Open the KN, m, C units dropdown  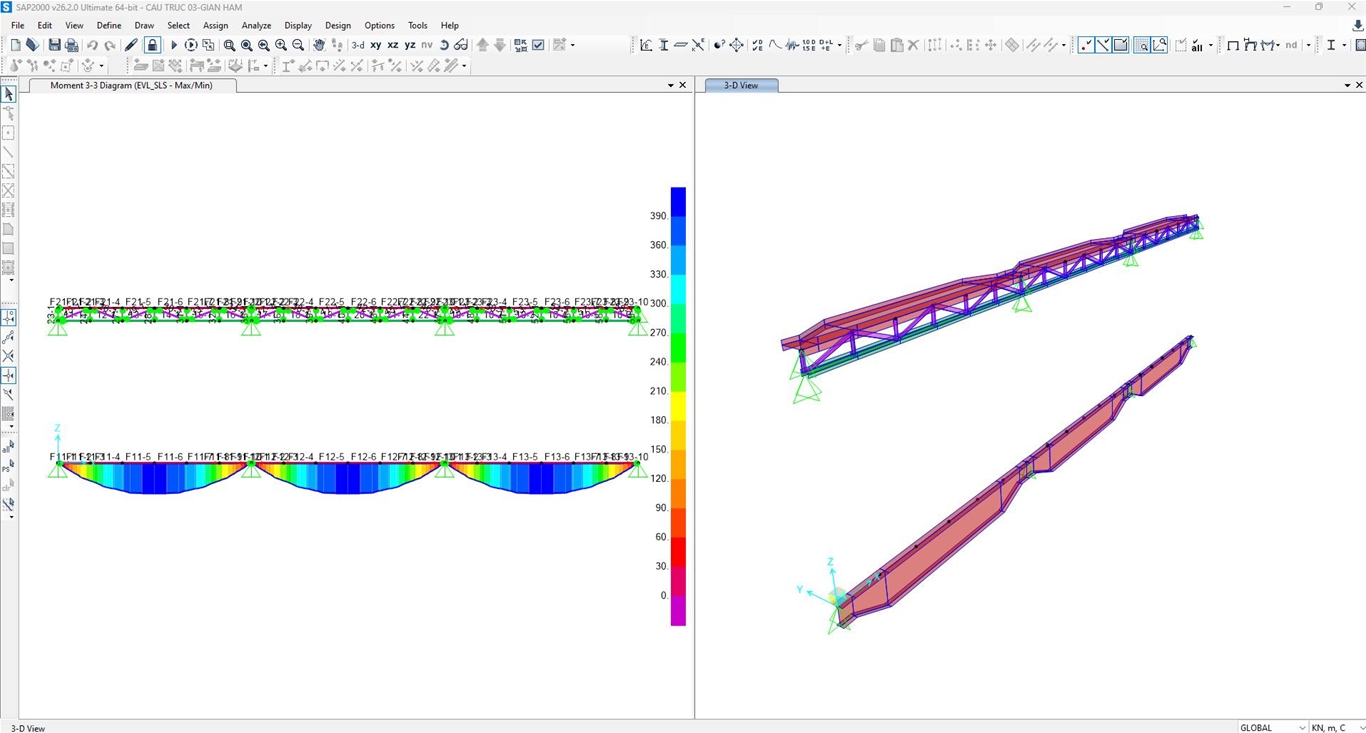click(x=1336, y=727)
